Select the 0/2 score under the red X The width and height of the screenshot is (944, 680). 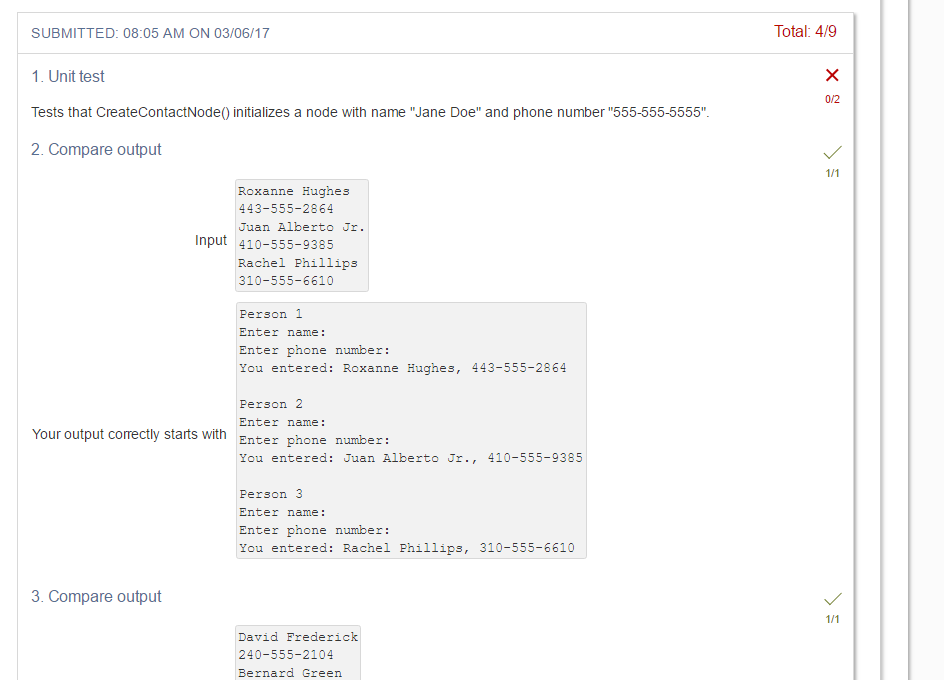point(832,99)
